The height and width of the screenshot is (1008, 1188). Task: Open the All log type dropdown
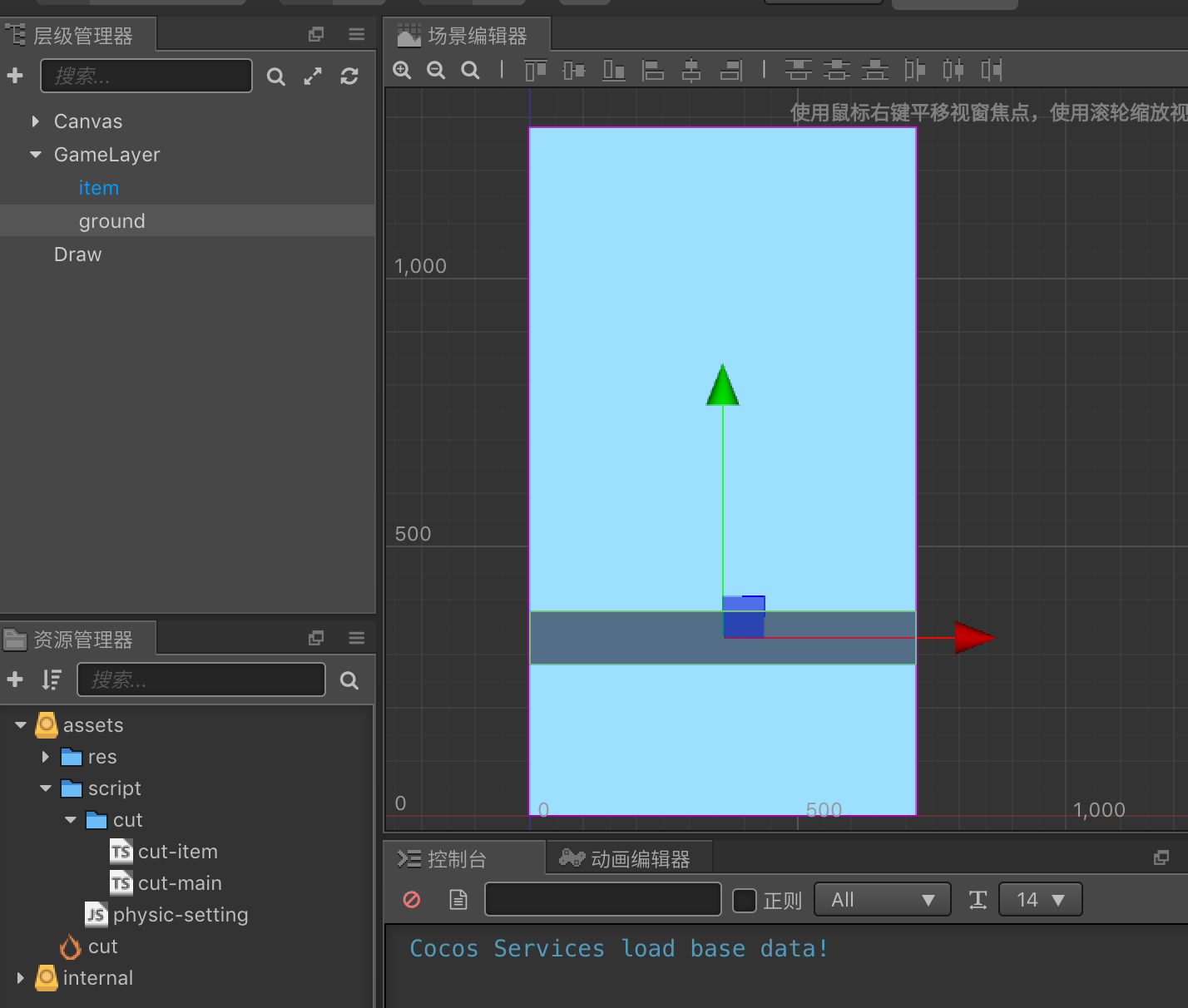(x=882, y=900)
